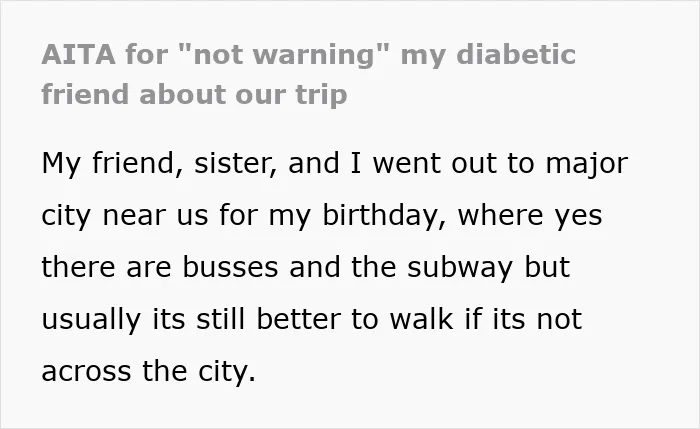Click the word "birthday," in the post body
700x429 pixels.
point(384,215)
